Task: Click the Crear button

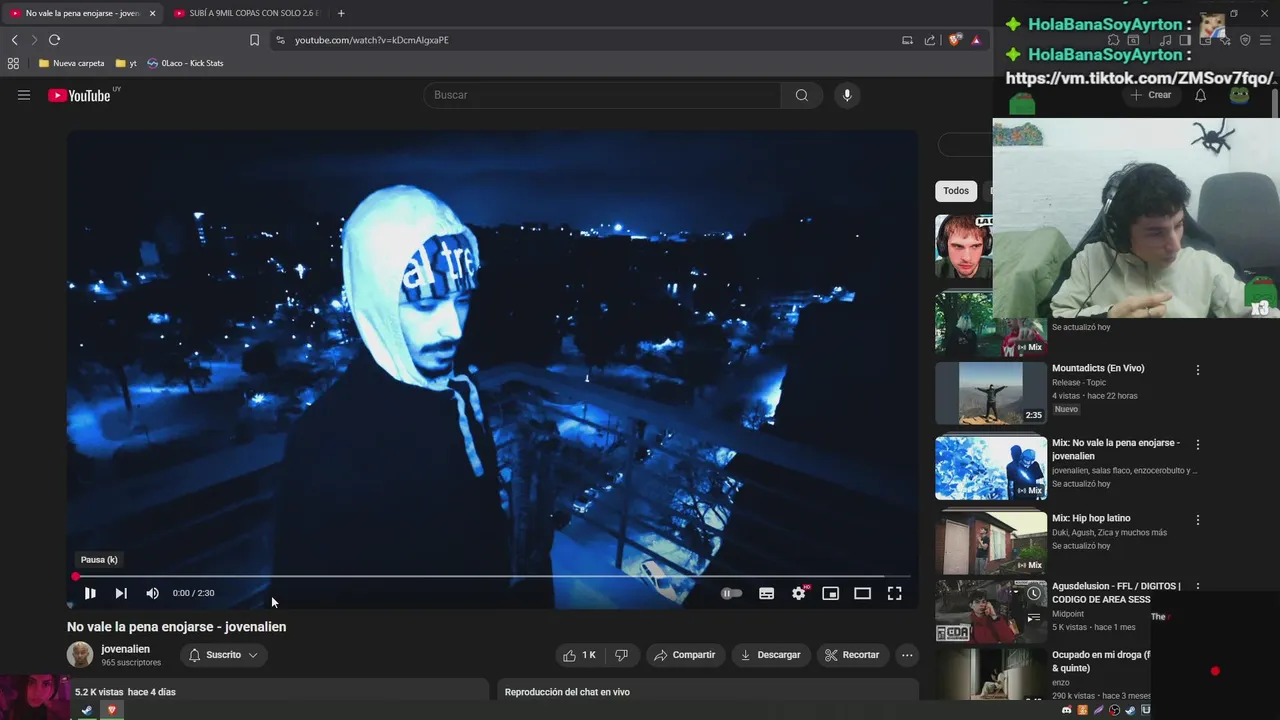Action: click(x=1151, y=95)
